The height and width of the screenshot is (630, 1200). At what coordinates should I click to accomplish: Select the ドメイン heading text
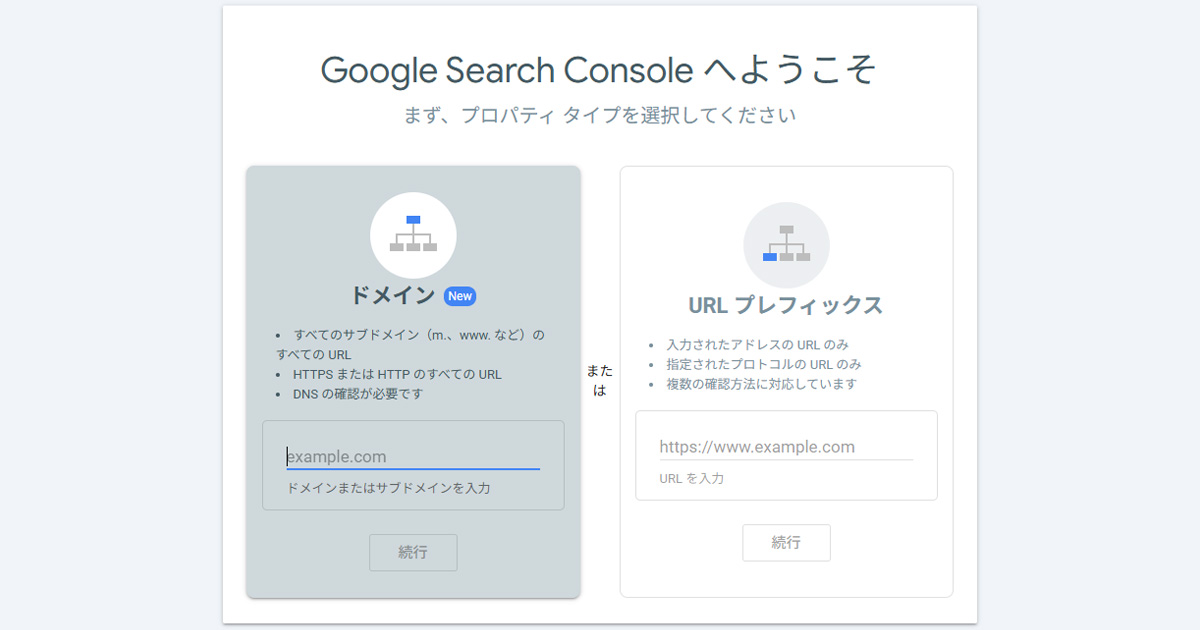[393, 296]
